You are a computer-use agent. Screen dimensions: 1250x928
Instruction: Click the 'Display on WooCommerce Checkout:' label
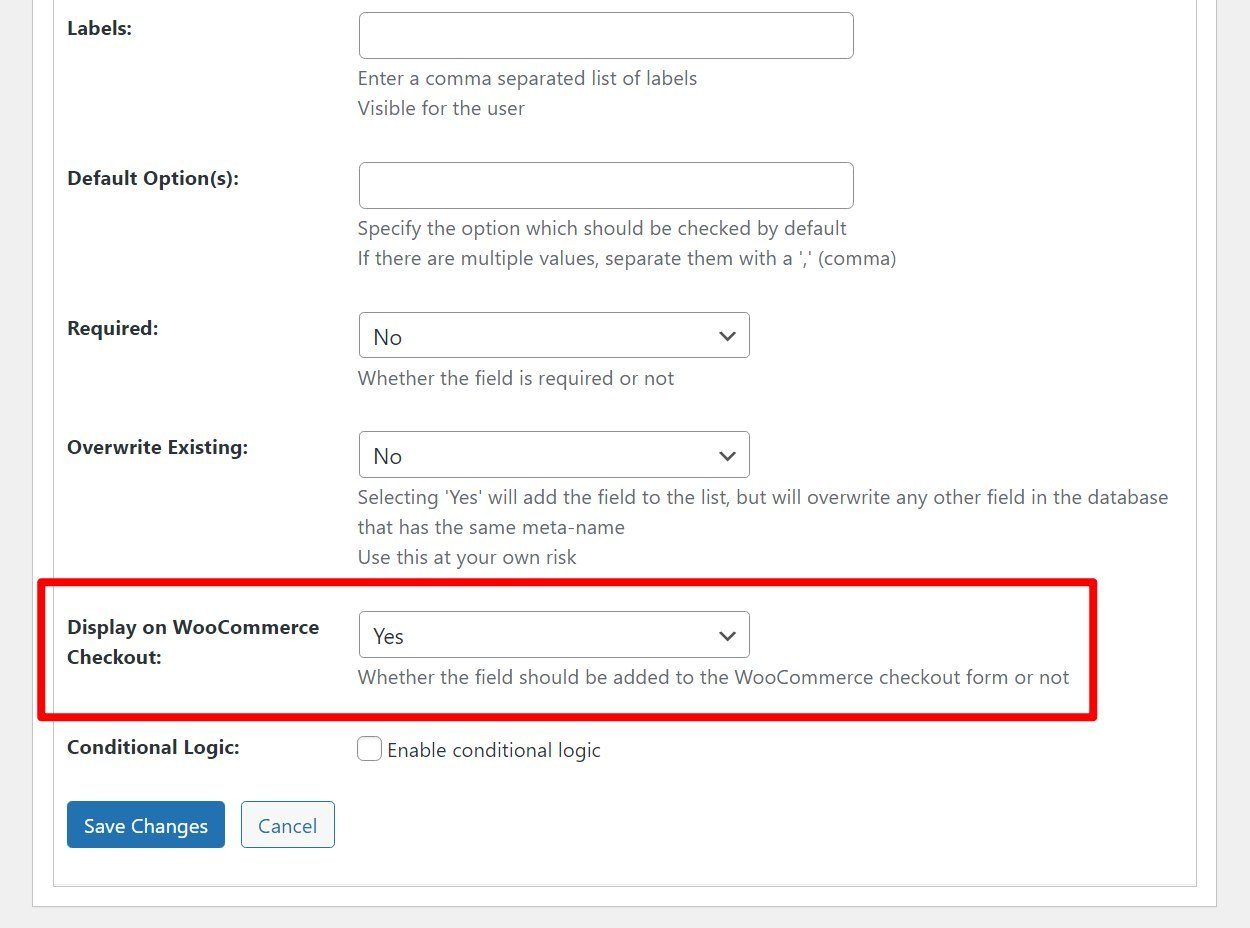pyautogui.click(x=193, y=642)
